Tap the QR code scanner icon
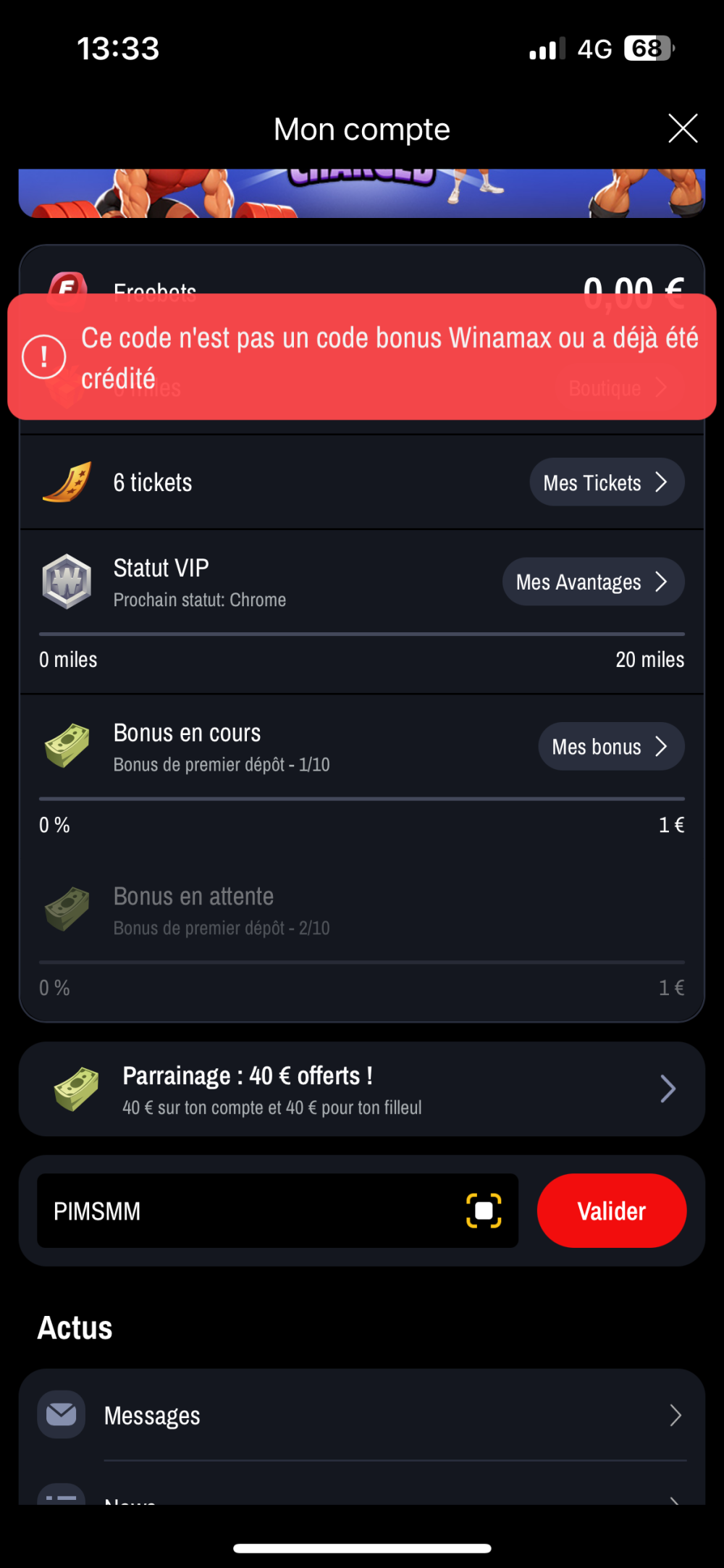724x1568 pixels. point(484,1210)
